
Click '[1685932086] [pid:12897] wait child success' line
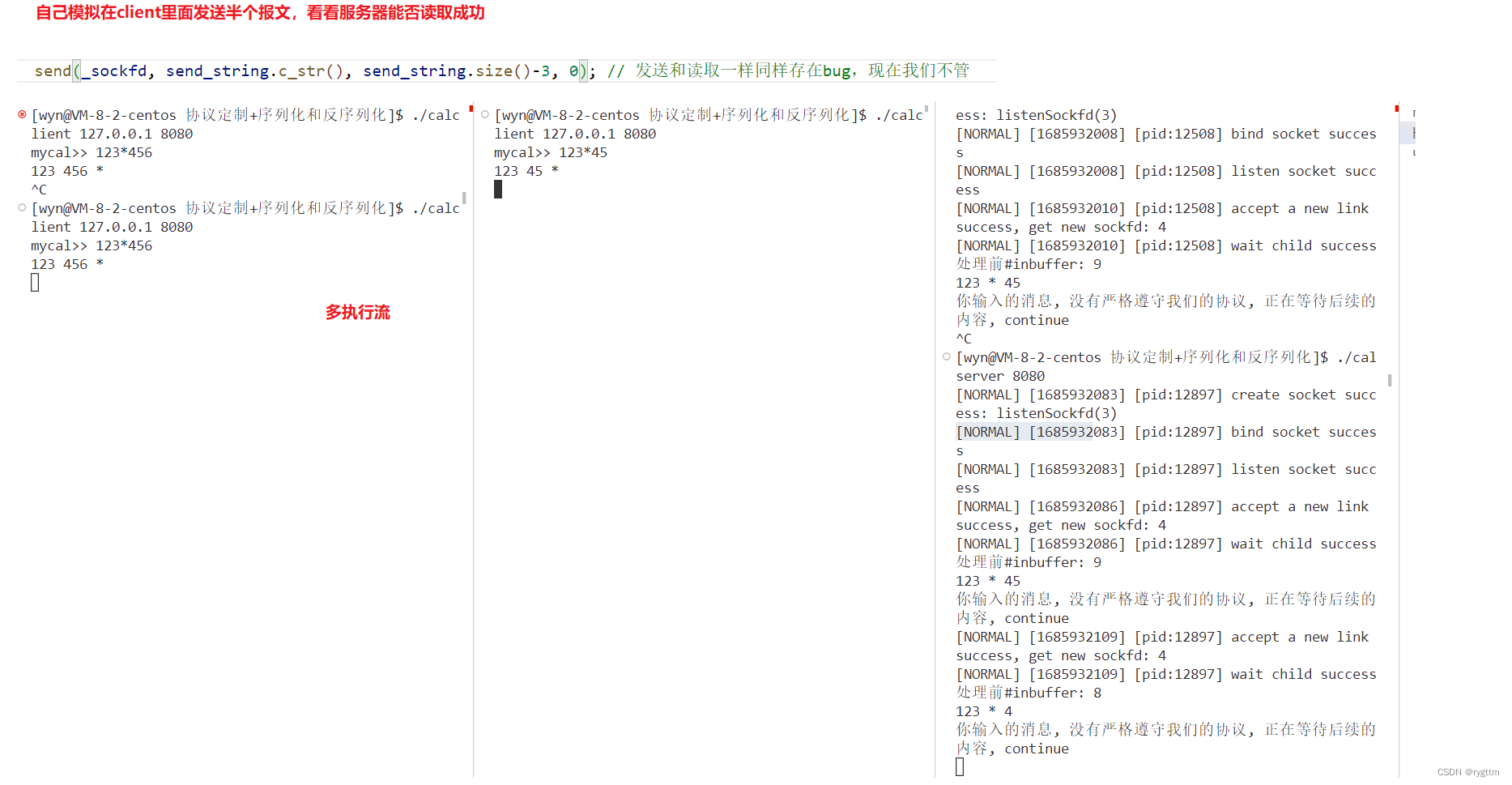[1166, 544]
